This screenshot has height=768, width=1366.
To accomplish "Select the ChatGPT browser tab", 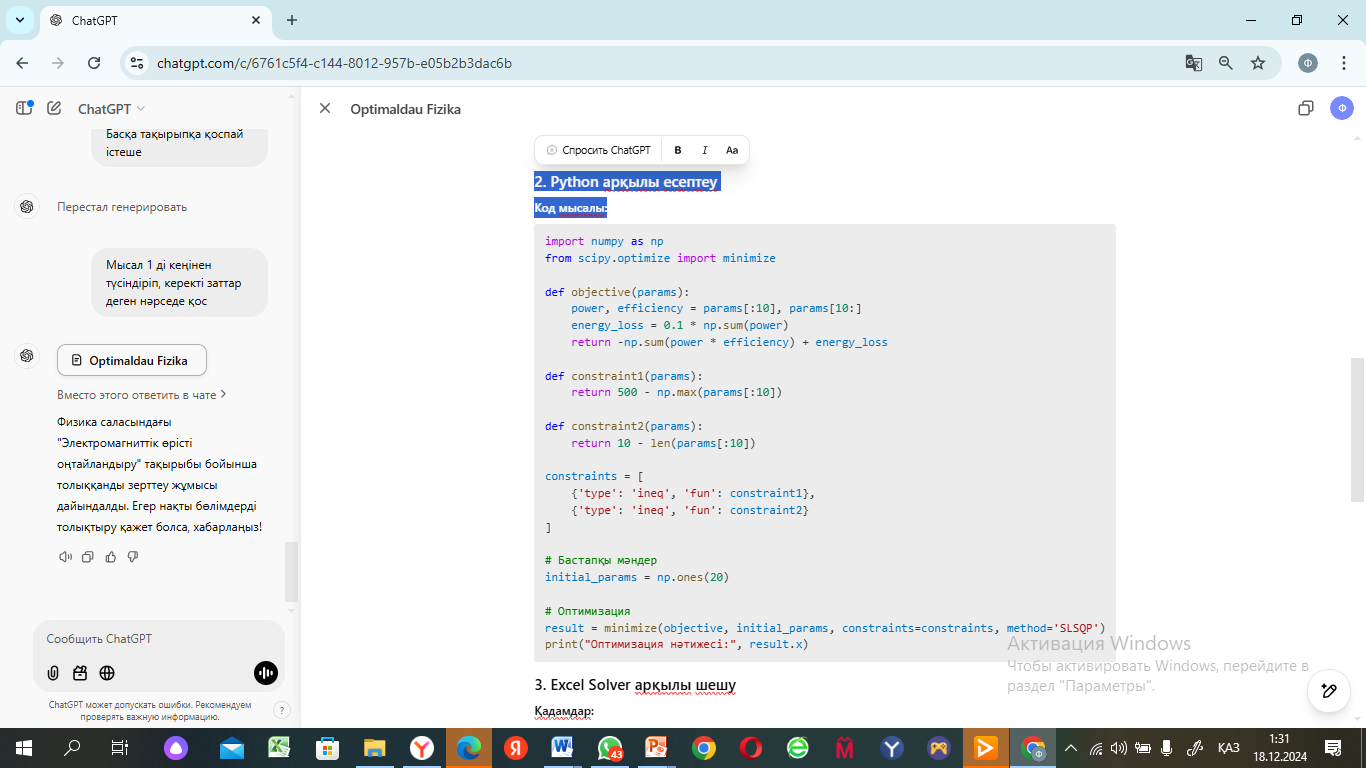I will coord(155,20).
